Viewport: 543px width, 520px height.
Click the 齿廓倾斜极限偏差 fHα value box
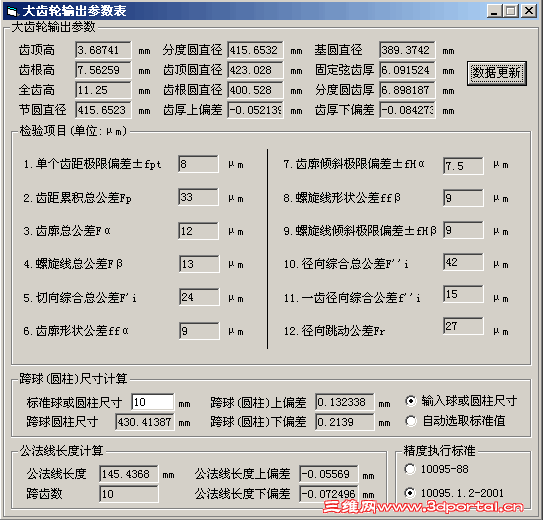pos(463,166)
